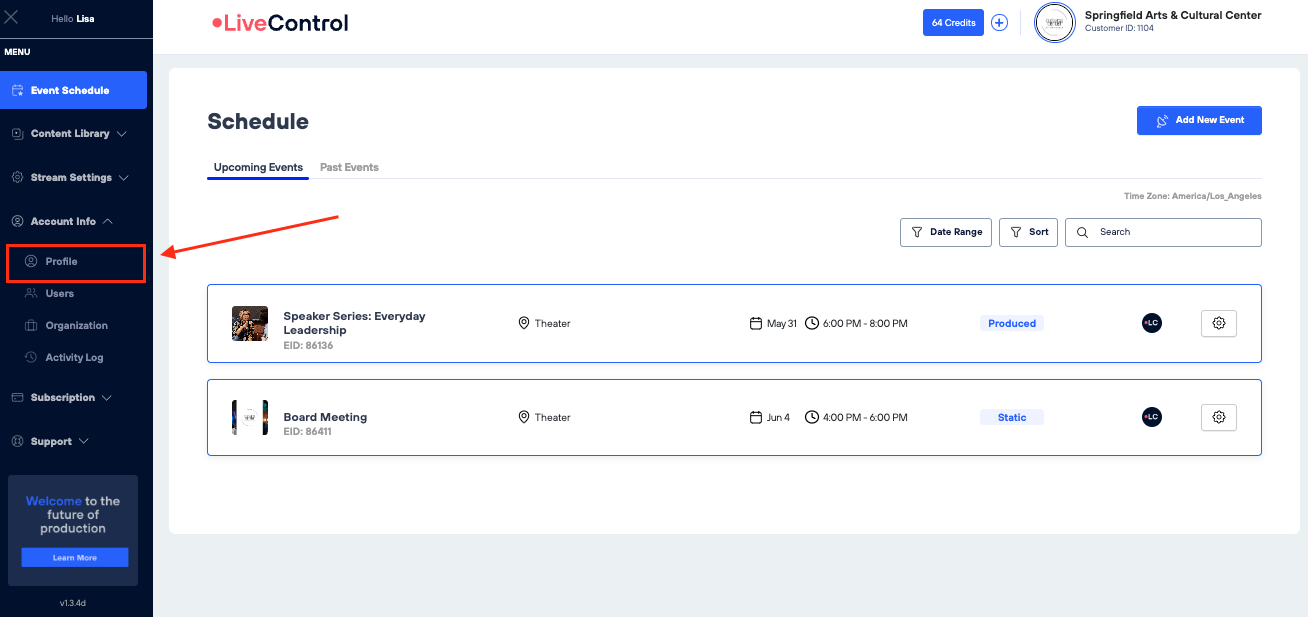Click the Springfield Arts organization logo
The width and height of the screenshot is (1308, 617).
pyautogui.click(x=1054, y=23)
